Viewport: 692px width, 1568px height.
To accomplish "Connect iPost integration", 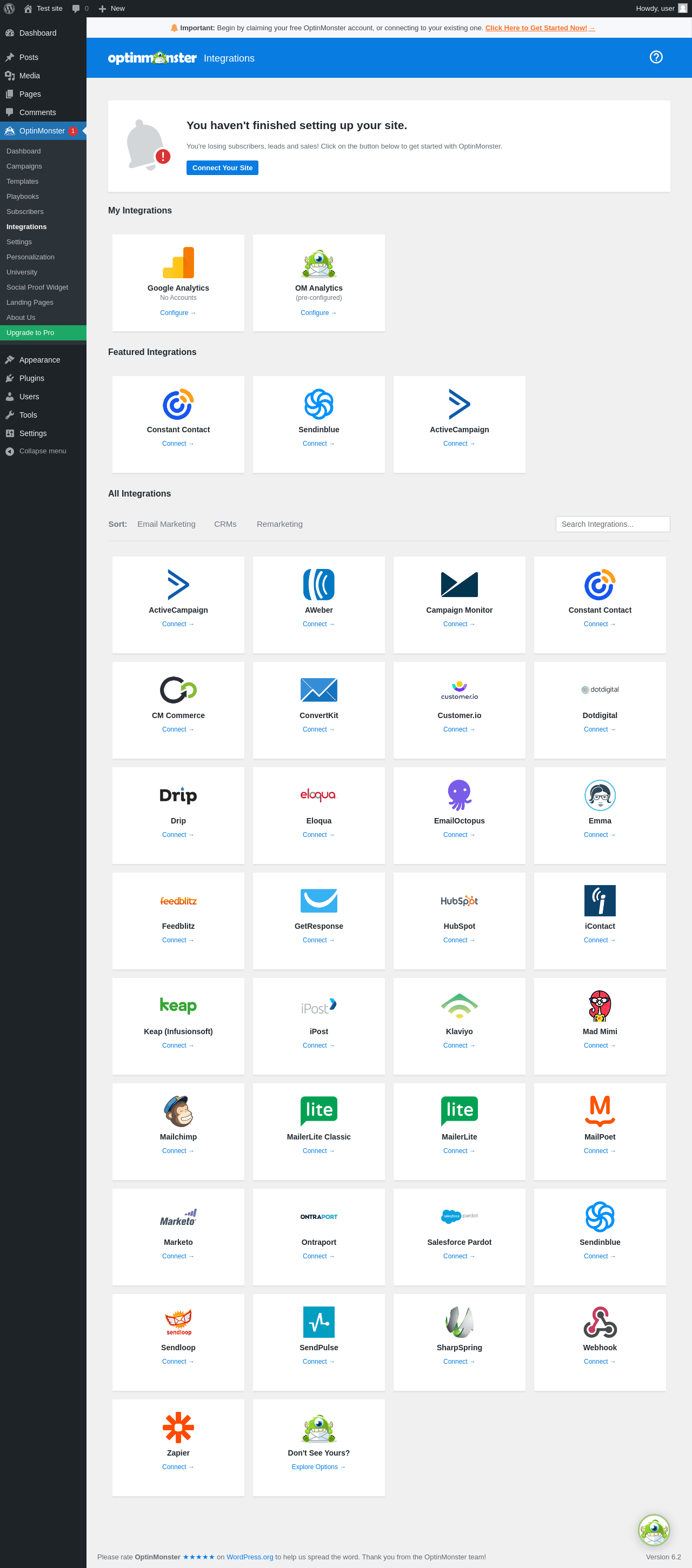I will 318,1045.
